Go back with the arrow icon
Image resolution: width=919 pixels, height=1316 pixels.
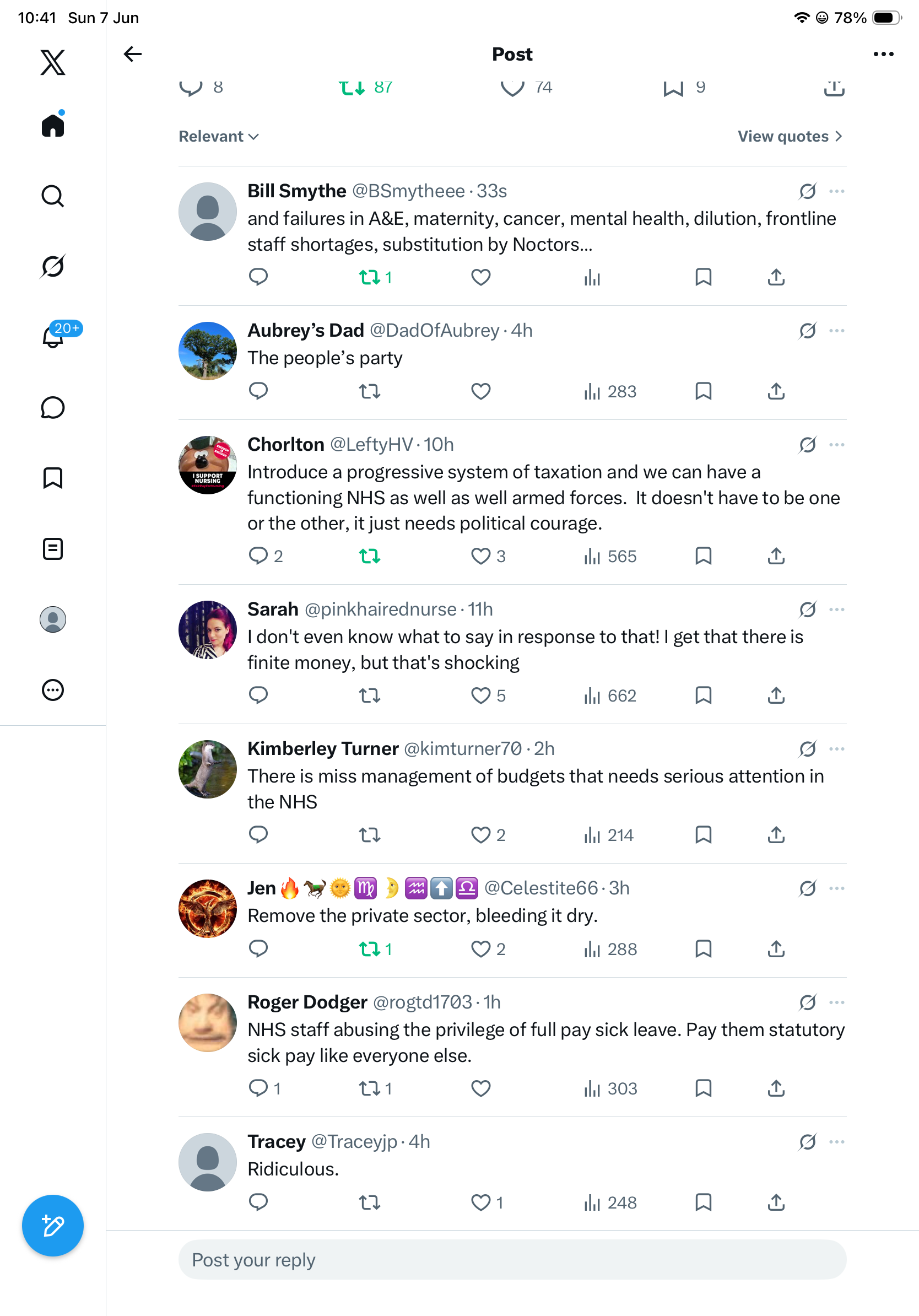click(132, 54)
